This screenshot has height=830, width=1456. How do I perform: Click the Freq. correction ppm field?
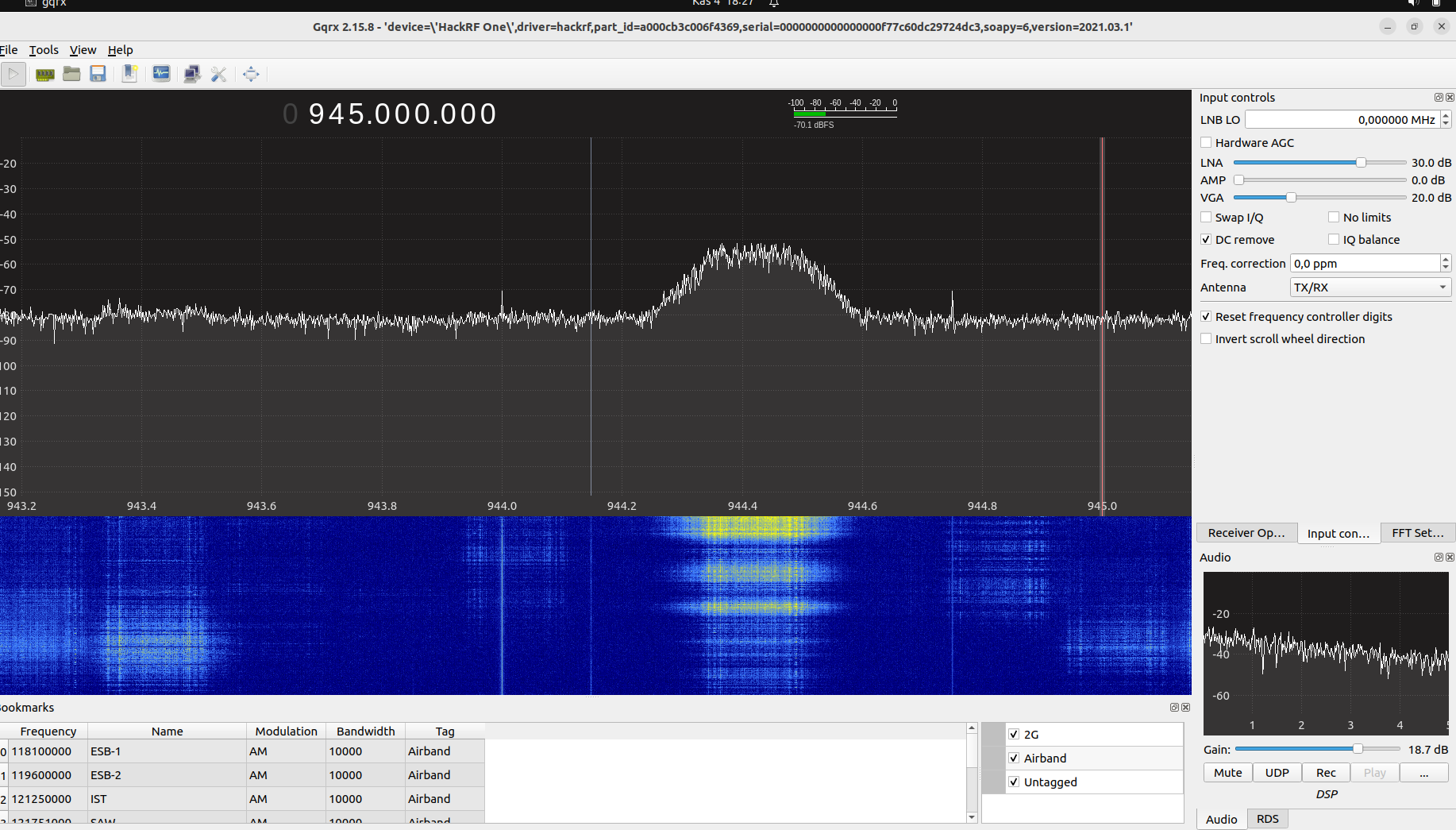1365,263
